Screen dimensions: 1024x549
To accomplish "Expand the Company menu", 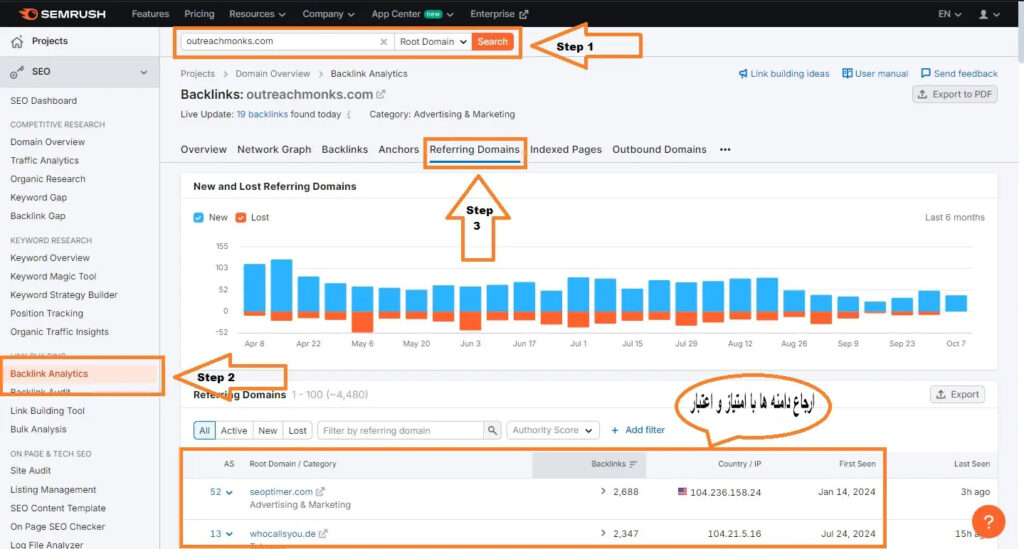I will [328, 14].
